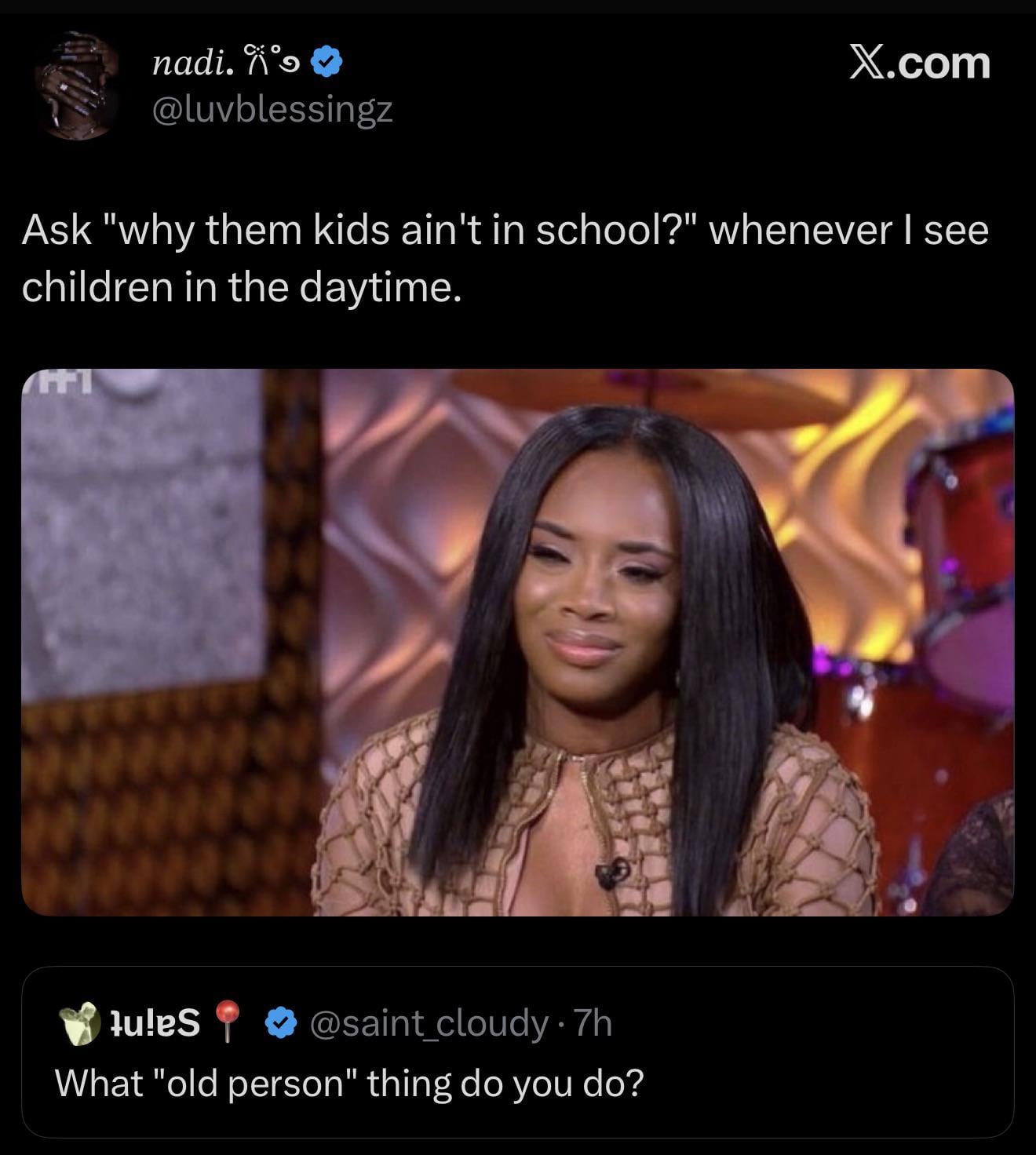Click the woman's lapel microphone in the image
The image size is (1036, 1155).
tap(612, 873)
